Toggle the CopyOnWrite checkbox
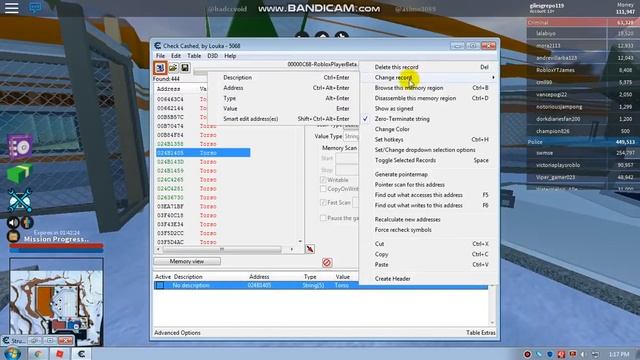This screenshot has height=360, width=640. pos(323,189)
